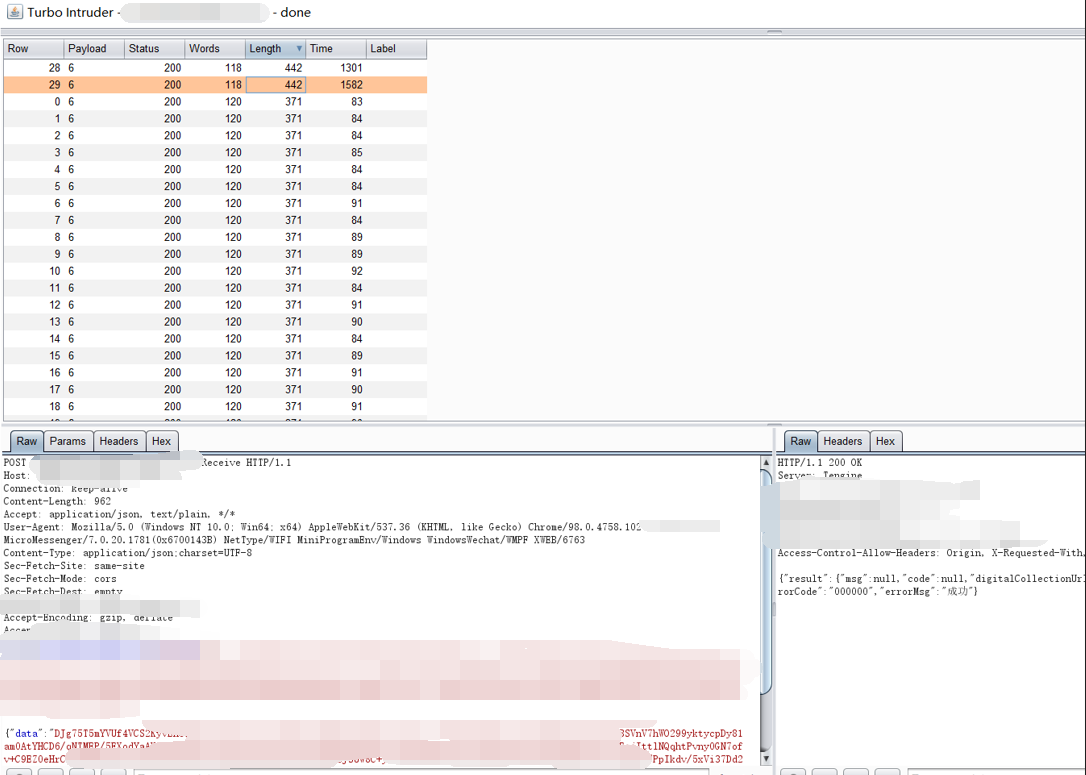
Task: Select result row 1 in the table
Action: point(215,118)
